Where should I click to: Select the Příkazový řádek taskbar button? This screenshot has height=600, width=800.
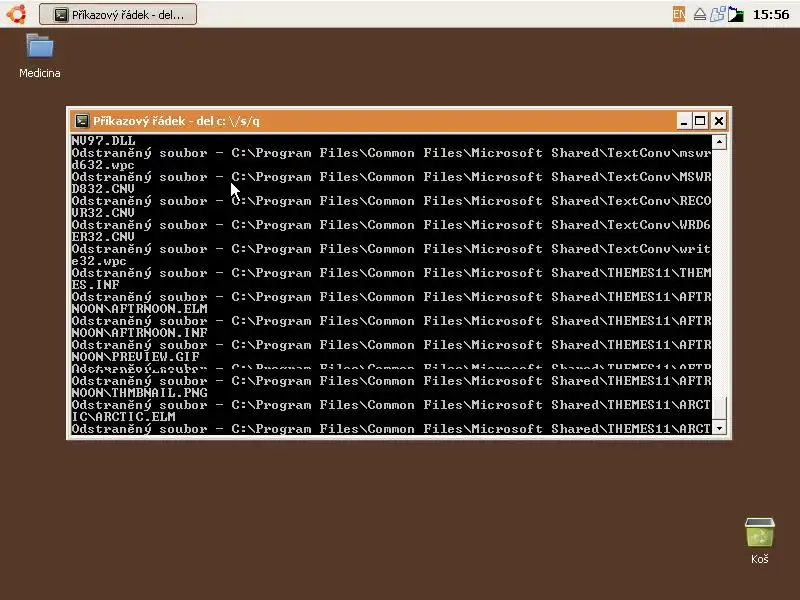point(118,14)
